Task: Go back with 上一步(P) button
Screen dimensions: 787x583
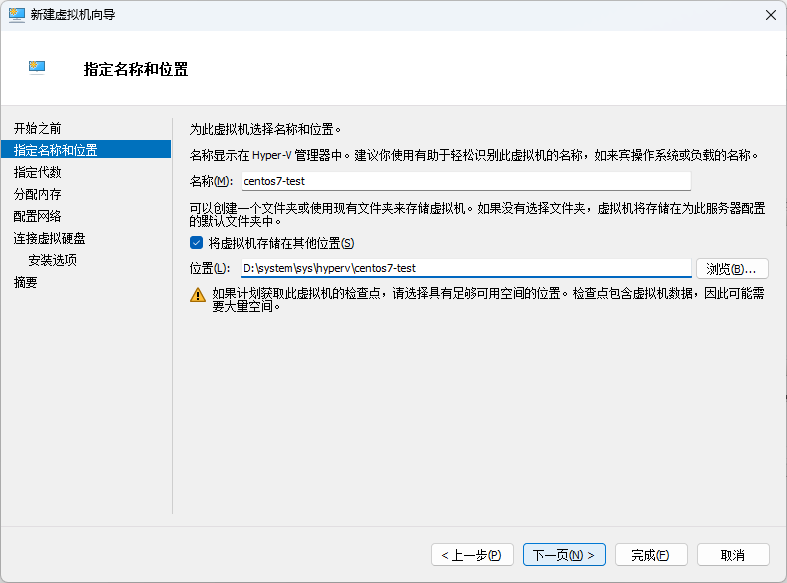Action: [472, 555]
